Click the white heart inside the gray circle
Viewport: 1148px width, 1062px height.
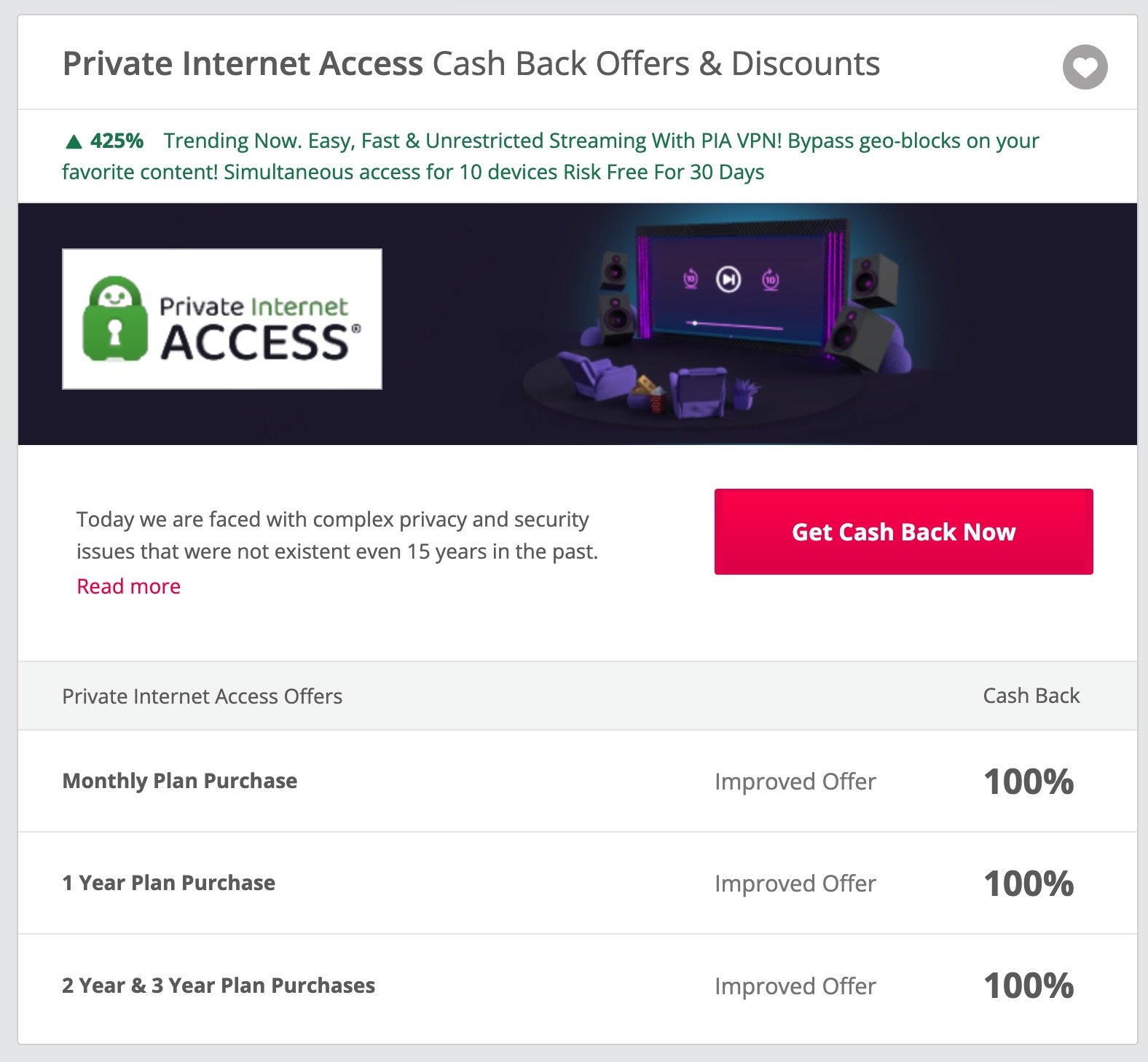1084,67
